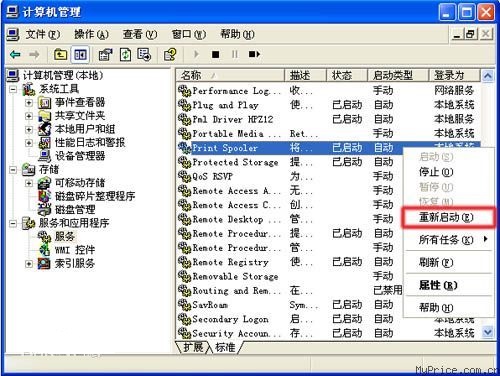
Task: Click the Refresh toolbar icon
Action: 125,54
